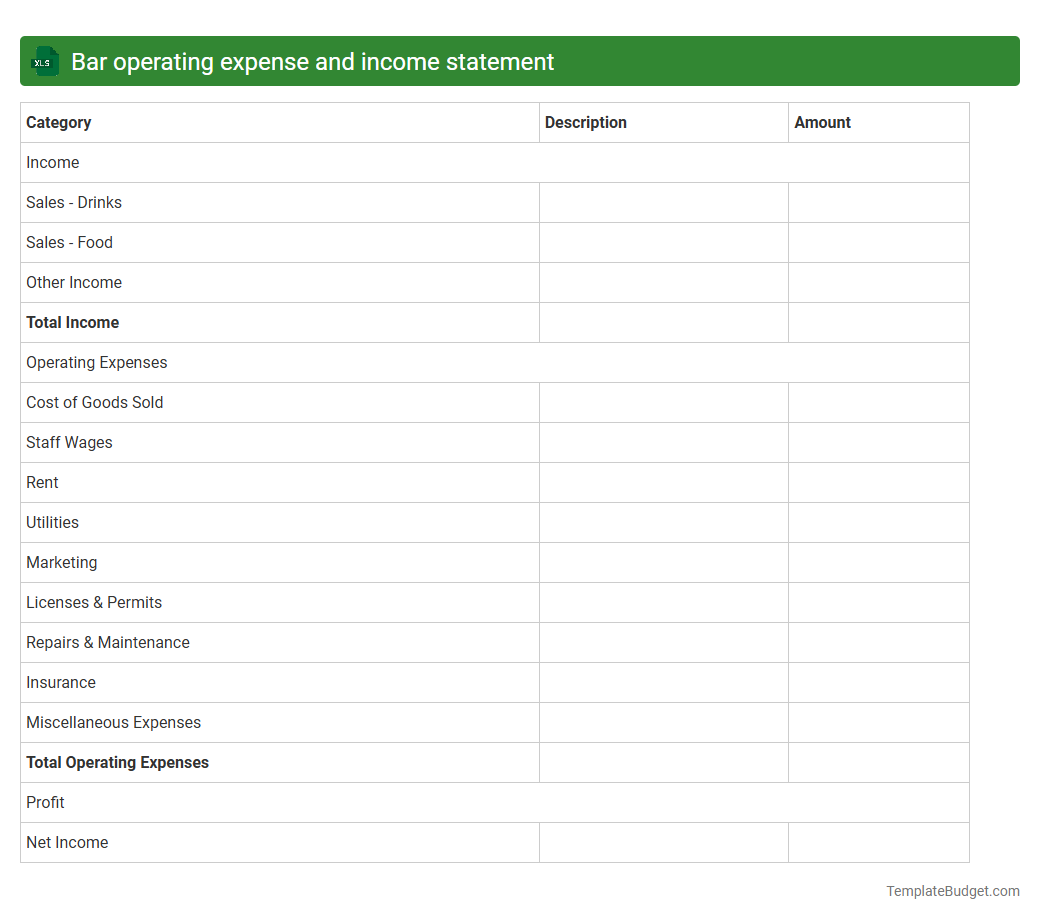
Task: Click the Amount cell beside Rent
Action: tap(878, 482)
